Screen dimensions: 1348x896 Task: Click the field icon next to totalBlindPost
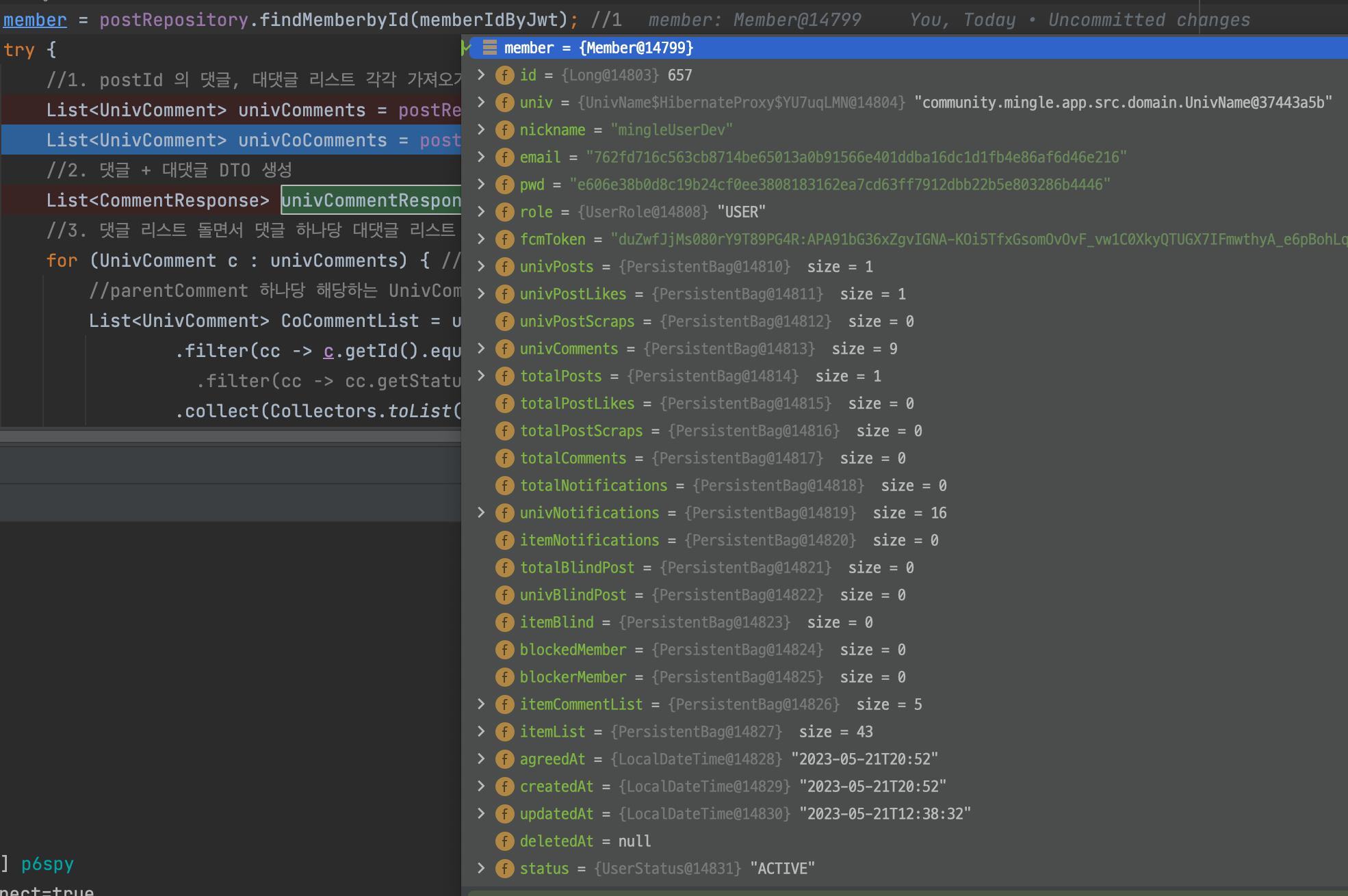(x=505, y=568)
